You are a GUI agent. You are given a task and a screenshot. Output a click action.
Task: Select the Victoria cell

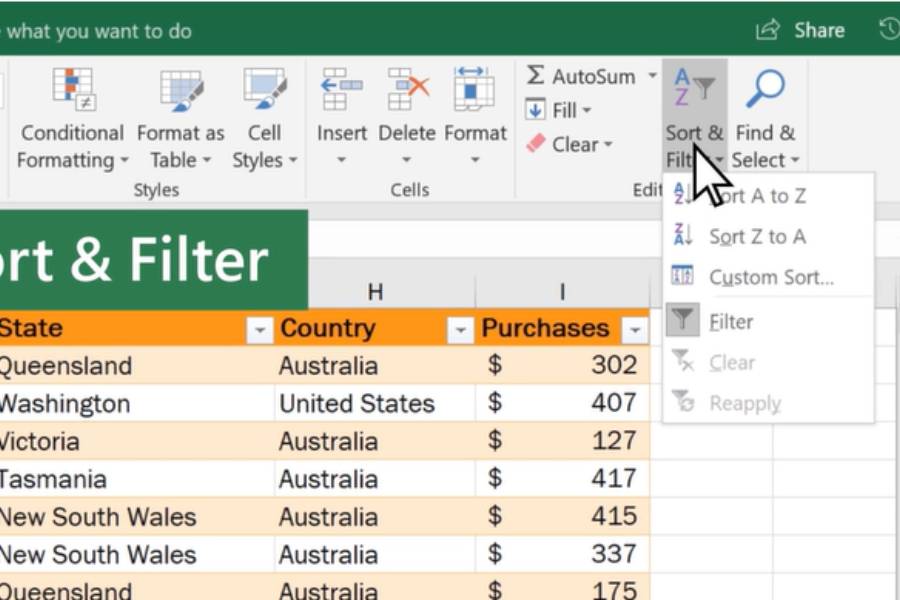click(x=137, y=441)
